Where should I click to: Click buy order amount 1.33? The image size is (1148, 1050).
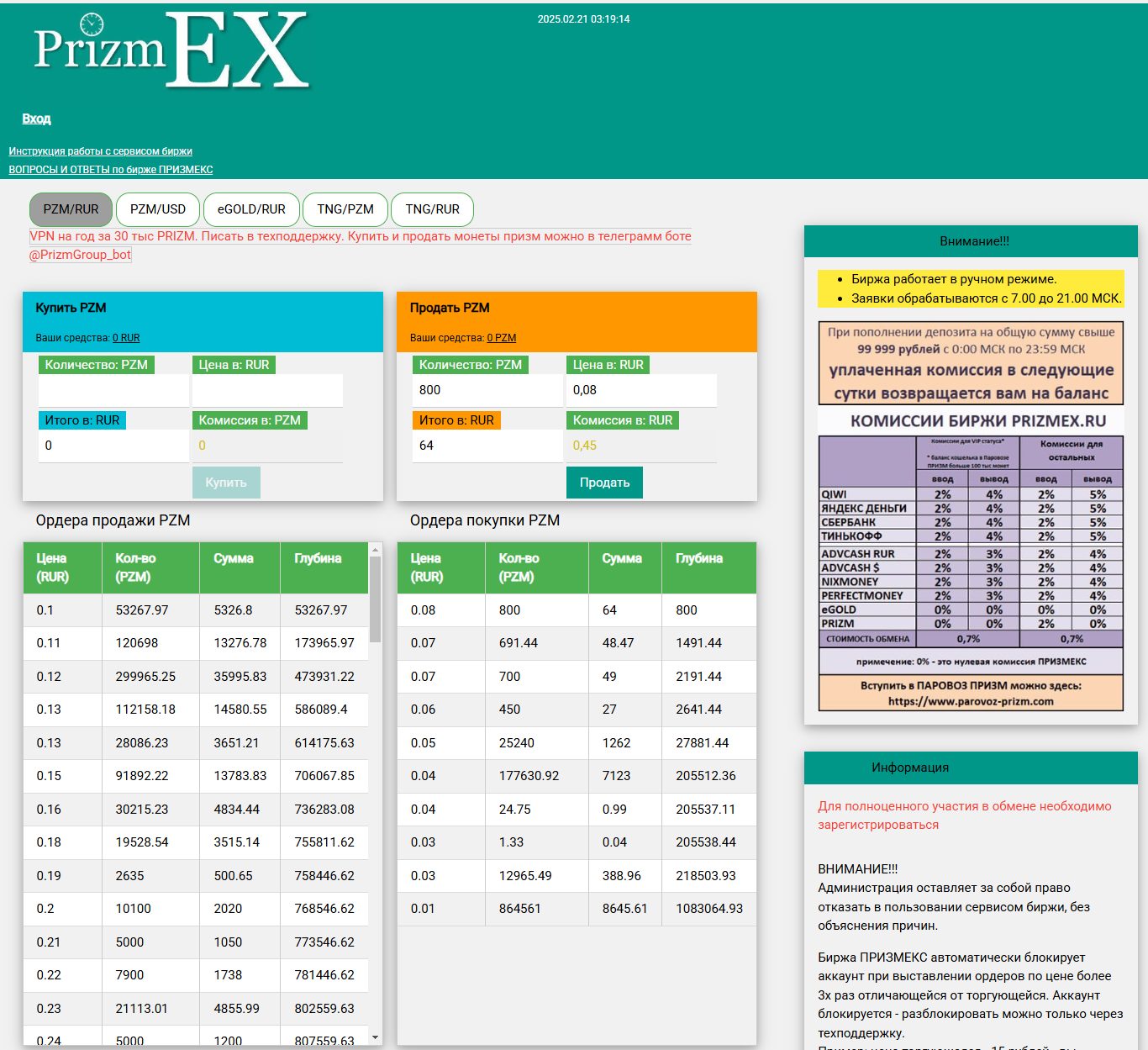(x=511, y=842)
